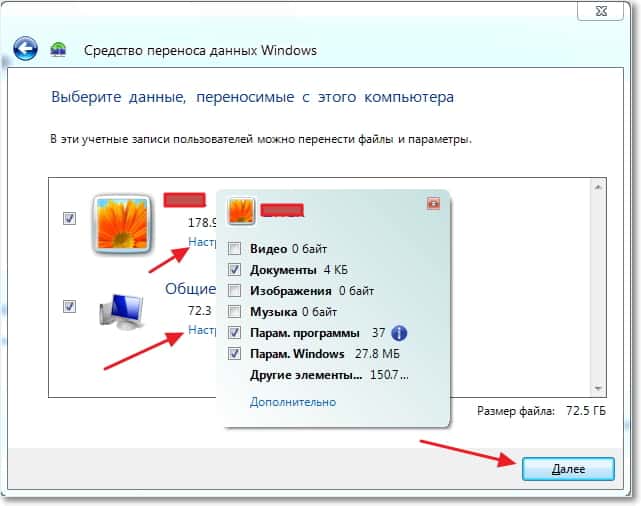Screen dimensions: 641x506
Task: Uncheck the Парам. программы checkbox
Action: point(234,333)
